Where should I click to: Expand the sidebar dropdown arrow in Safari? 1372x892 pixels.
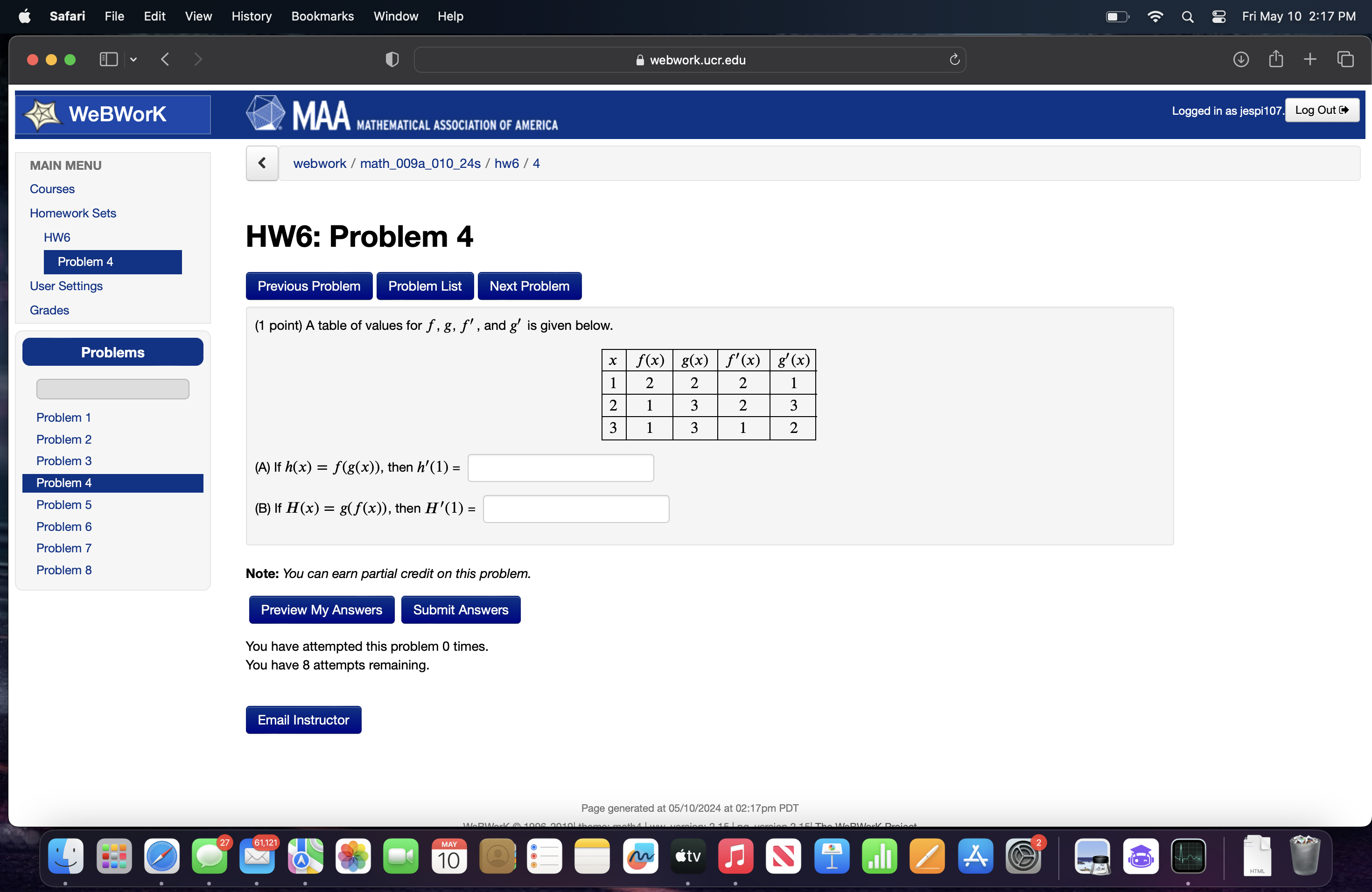point(134,59)
